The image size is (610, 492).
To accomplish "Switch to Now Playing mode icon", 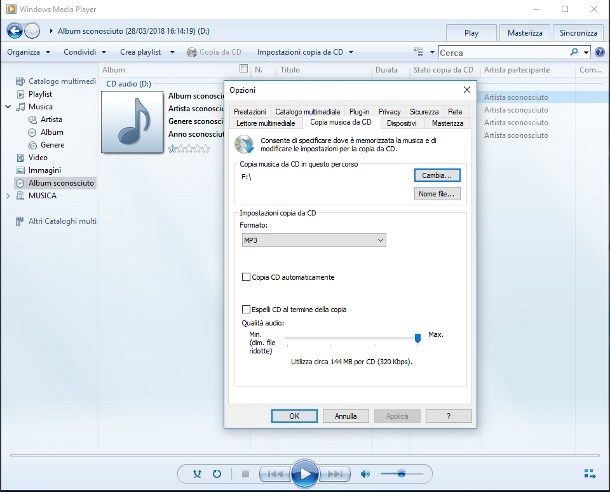I will (590, 474).
